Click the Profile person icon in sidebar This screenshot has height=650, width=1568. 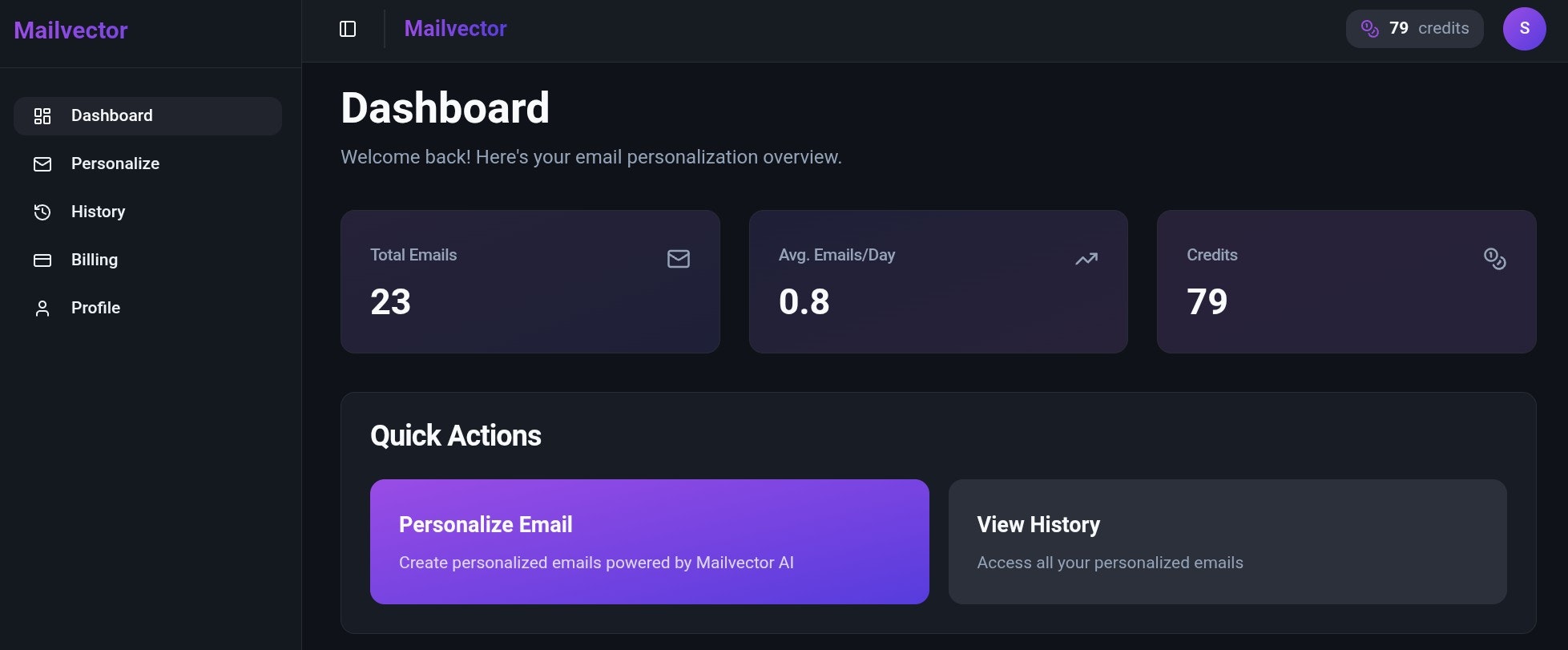42,309
